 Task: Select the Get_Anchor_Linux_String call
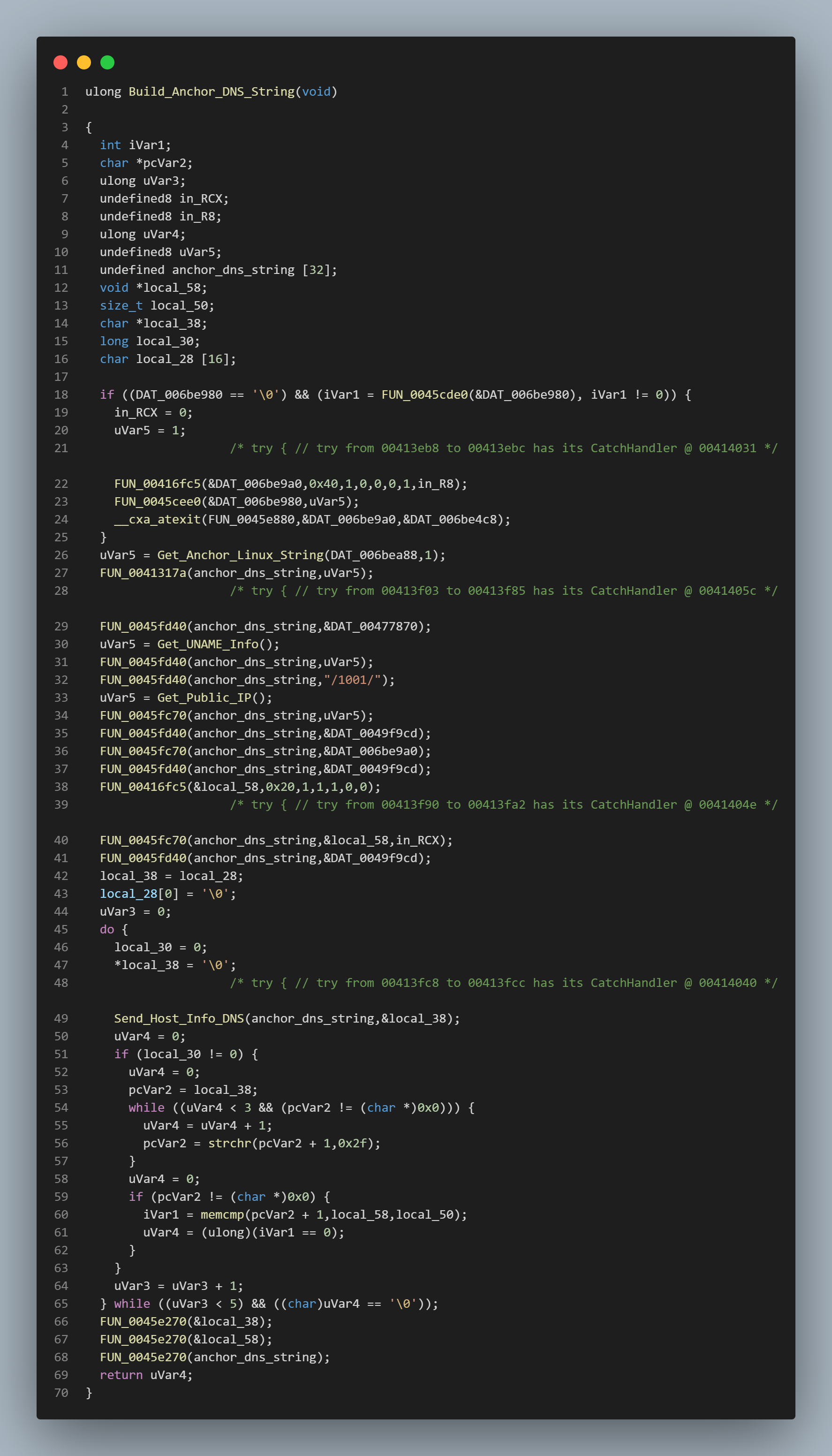click(241, 555)
